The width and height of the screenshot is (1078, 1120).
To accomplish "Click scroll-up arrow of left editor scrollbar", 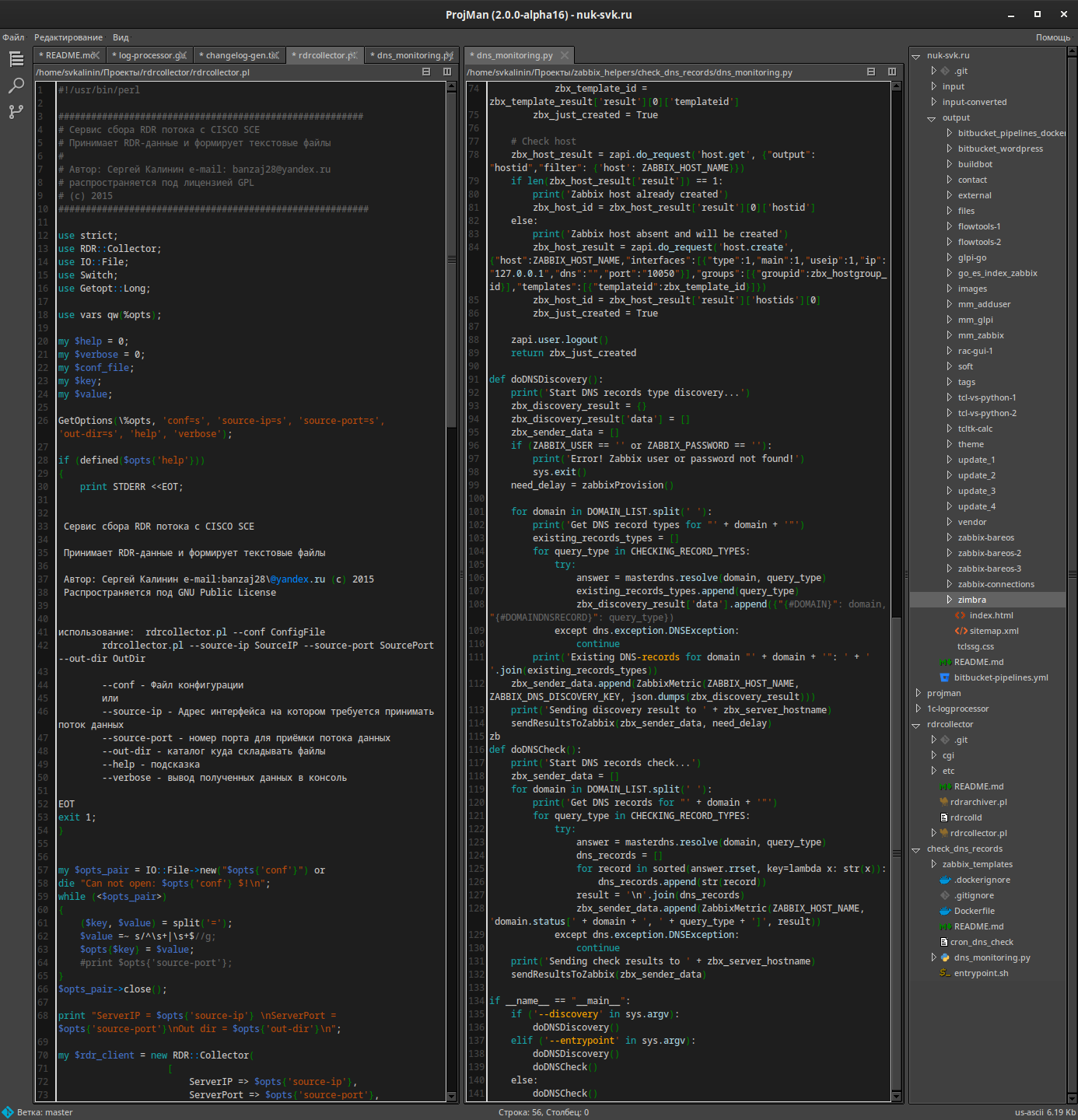I will [x=452, y=86].
